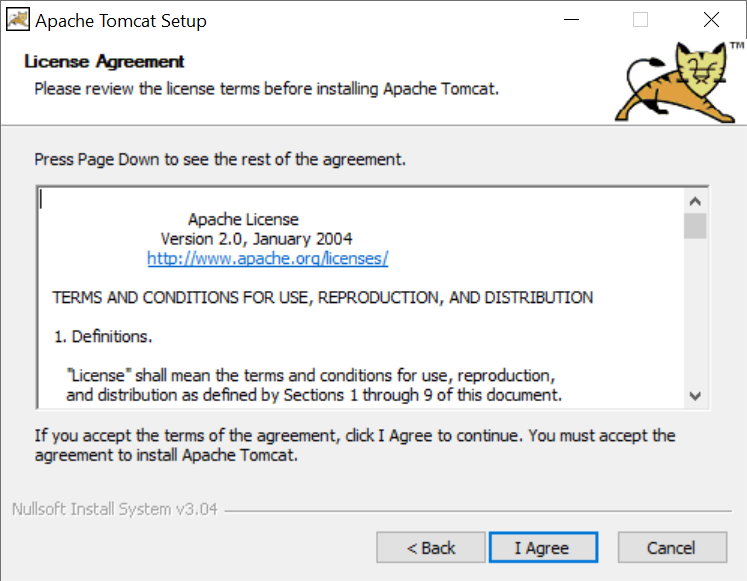Viewport: 747px width, 581px height.
Task: Click the Tomcat cat logo in header
Action: (x=676, y=81)
